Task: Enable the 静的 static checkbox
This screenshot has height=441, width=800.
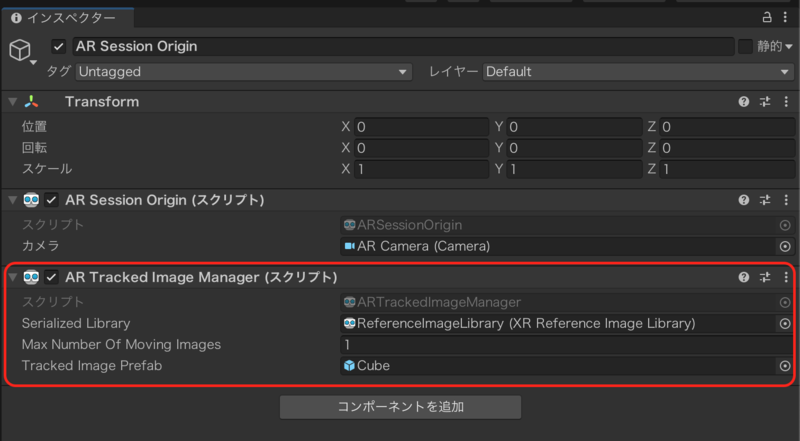Action: coord(745,46)
